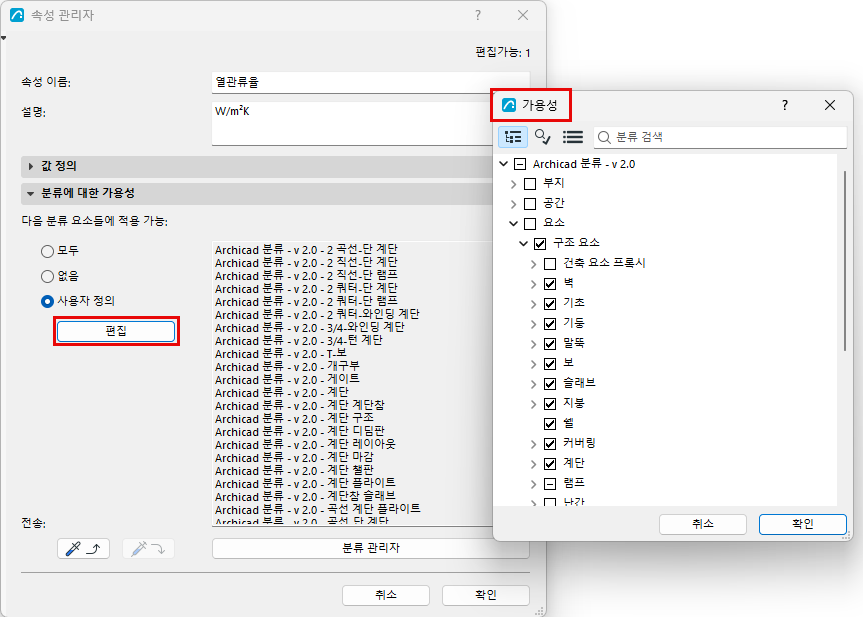Select the 없음 radio button

(47, 276)
